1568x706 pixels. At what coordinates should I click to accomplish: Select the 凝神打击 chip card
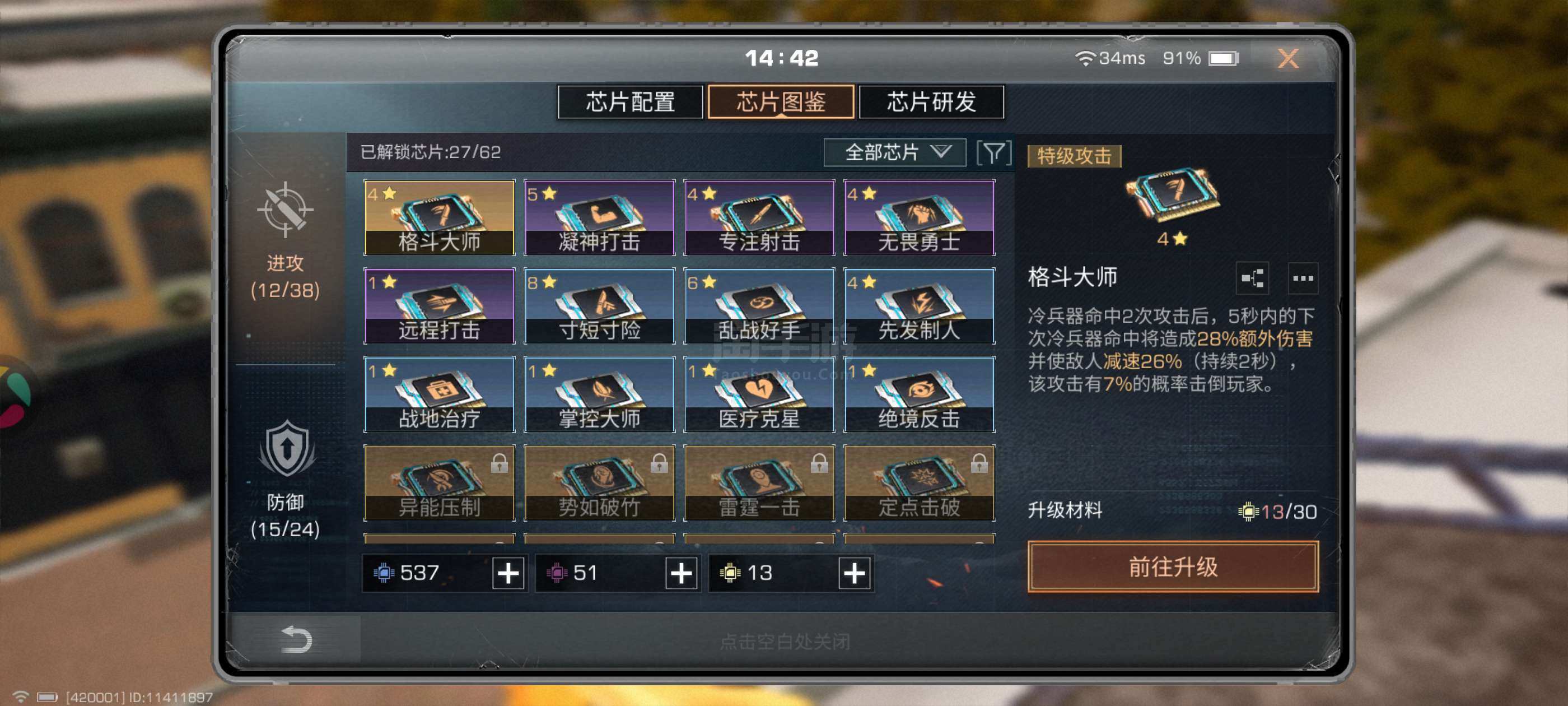click(x=599, y=217)
